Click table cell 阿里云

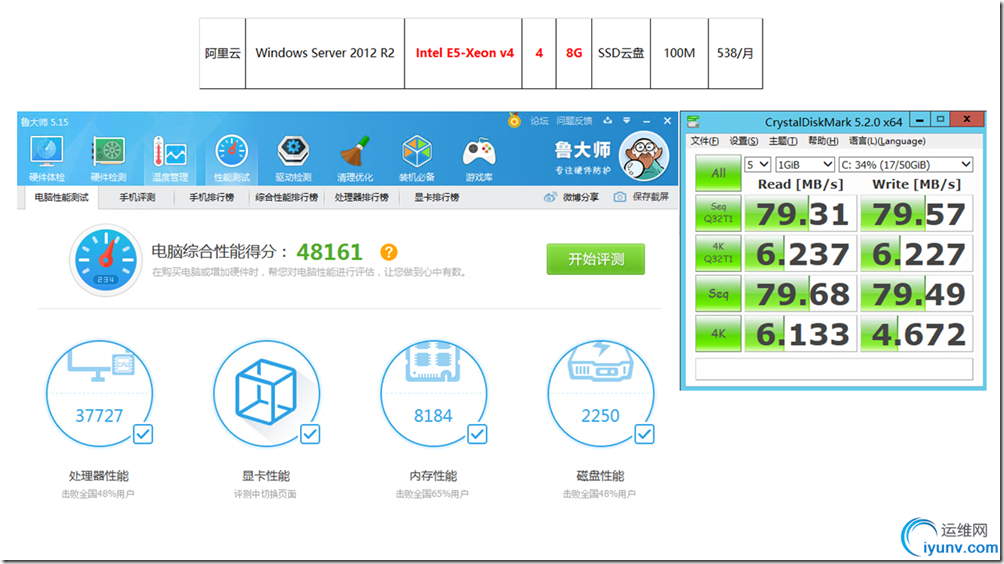[222, 53]
